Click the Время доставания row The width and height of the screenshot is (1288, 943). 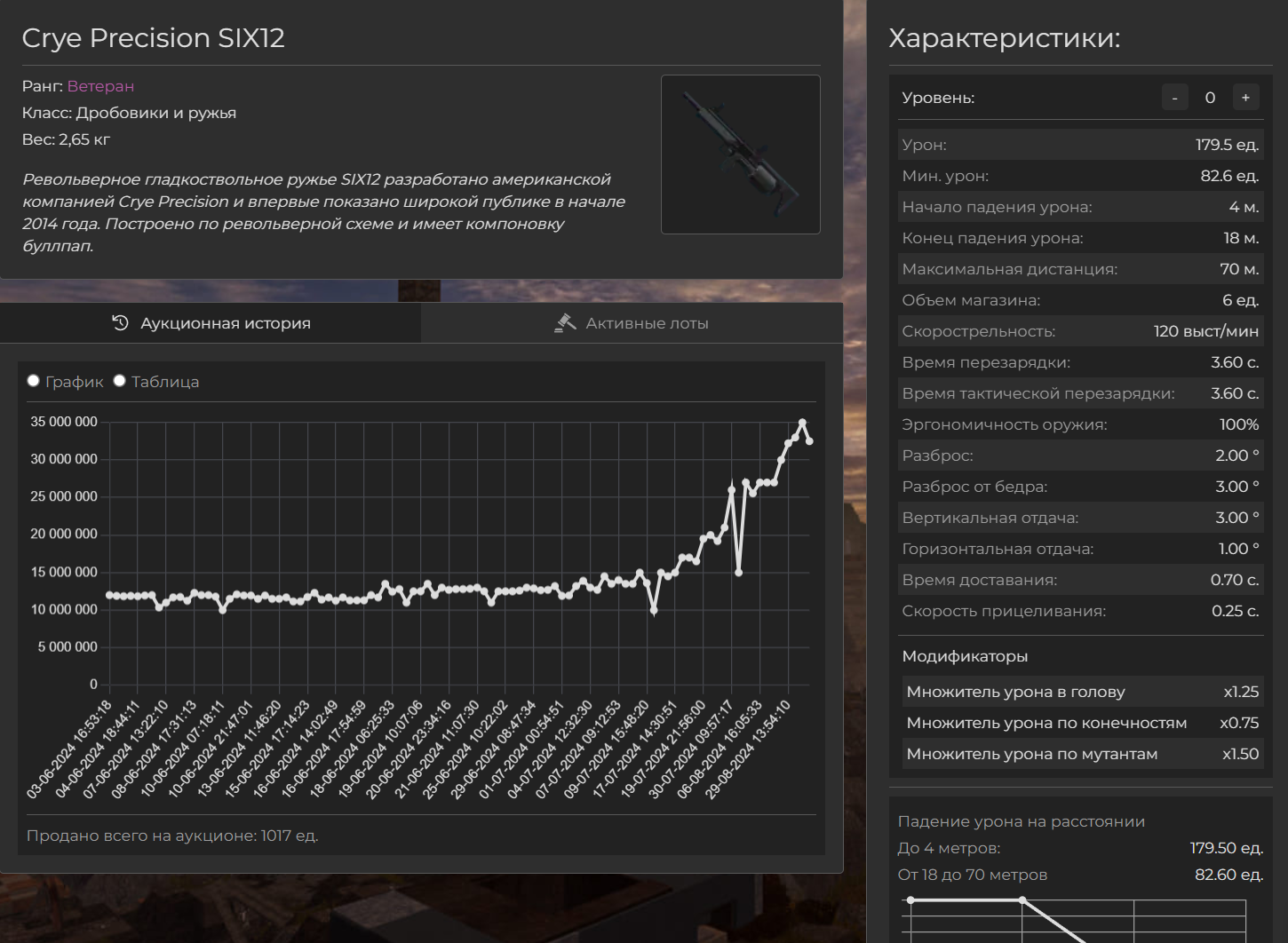click(1080, 580)
